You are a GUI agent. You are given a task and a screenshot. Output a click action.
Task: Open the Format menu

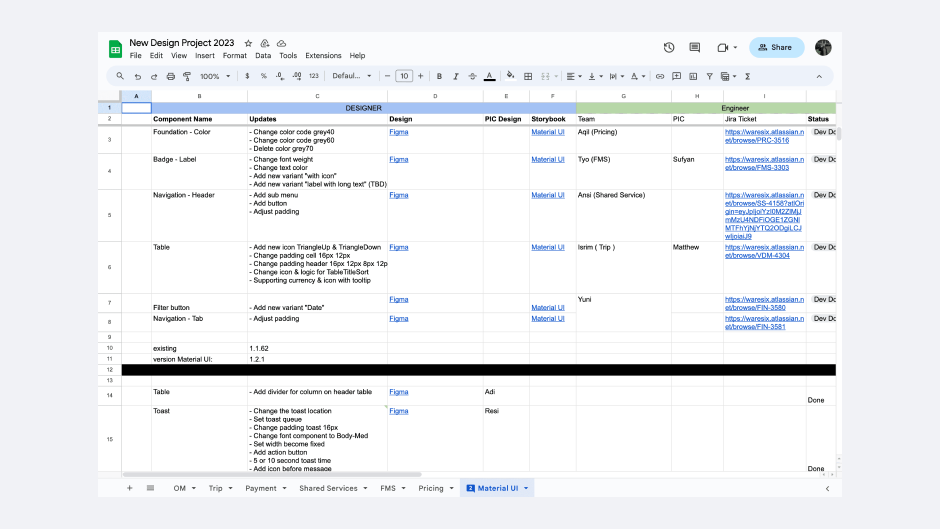coord(234,55)
